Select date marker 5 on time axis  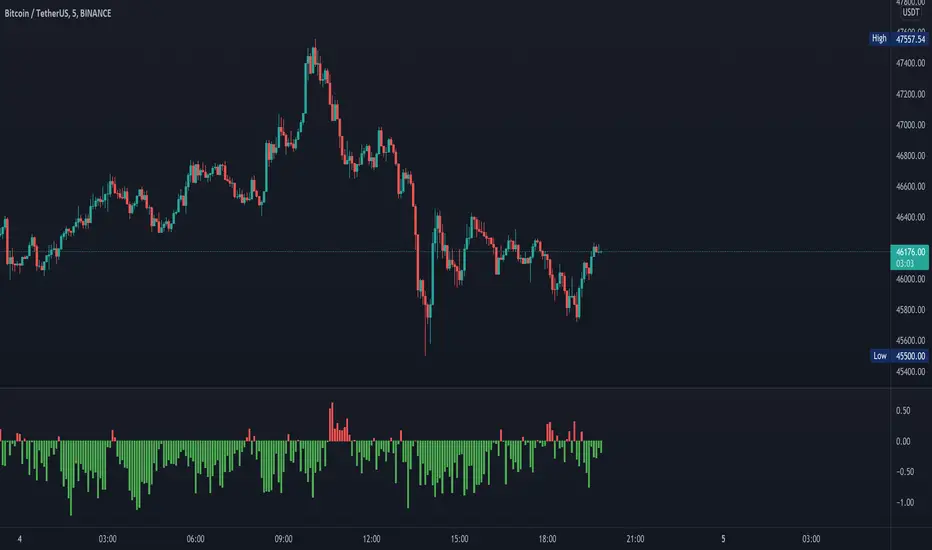[x=723, y=537]
